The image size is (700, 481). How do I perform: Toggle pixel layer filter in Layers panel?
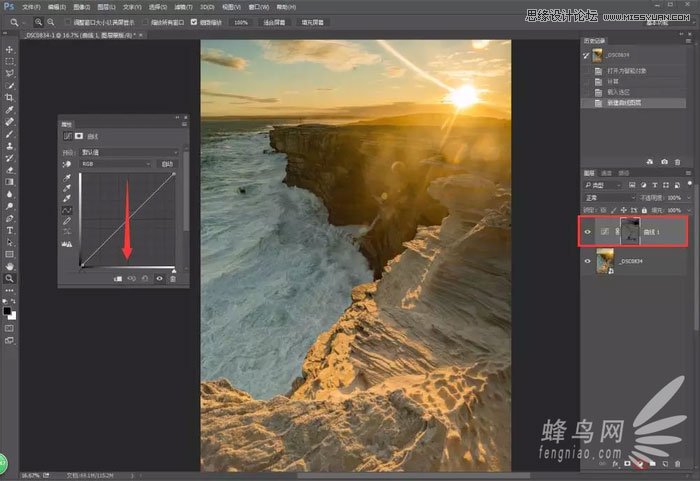tap(632, 185)
